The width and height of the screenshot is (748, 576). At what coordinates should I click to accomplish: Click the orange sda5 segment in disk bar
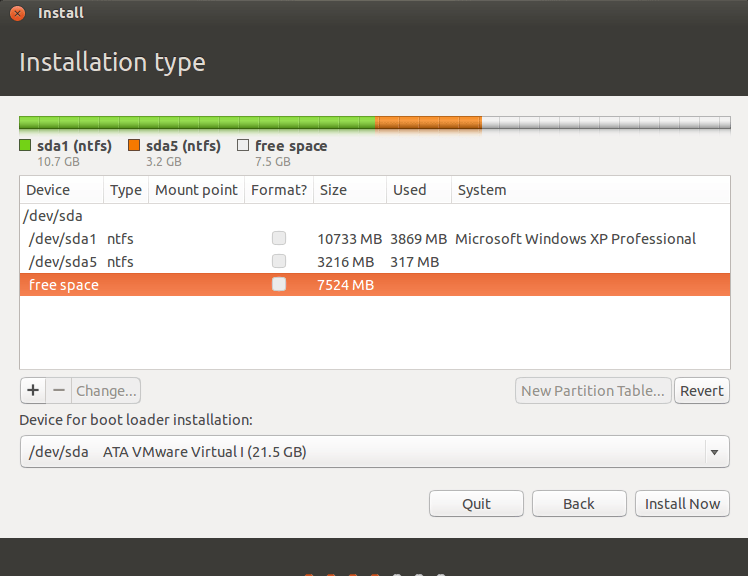428,123
